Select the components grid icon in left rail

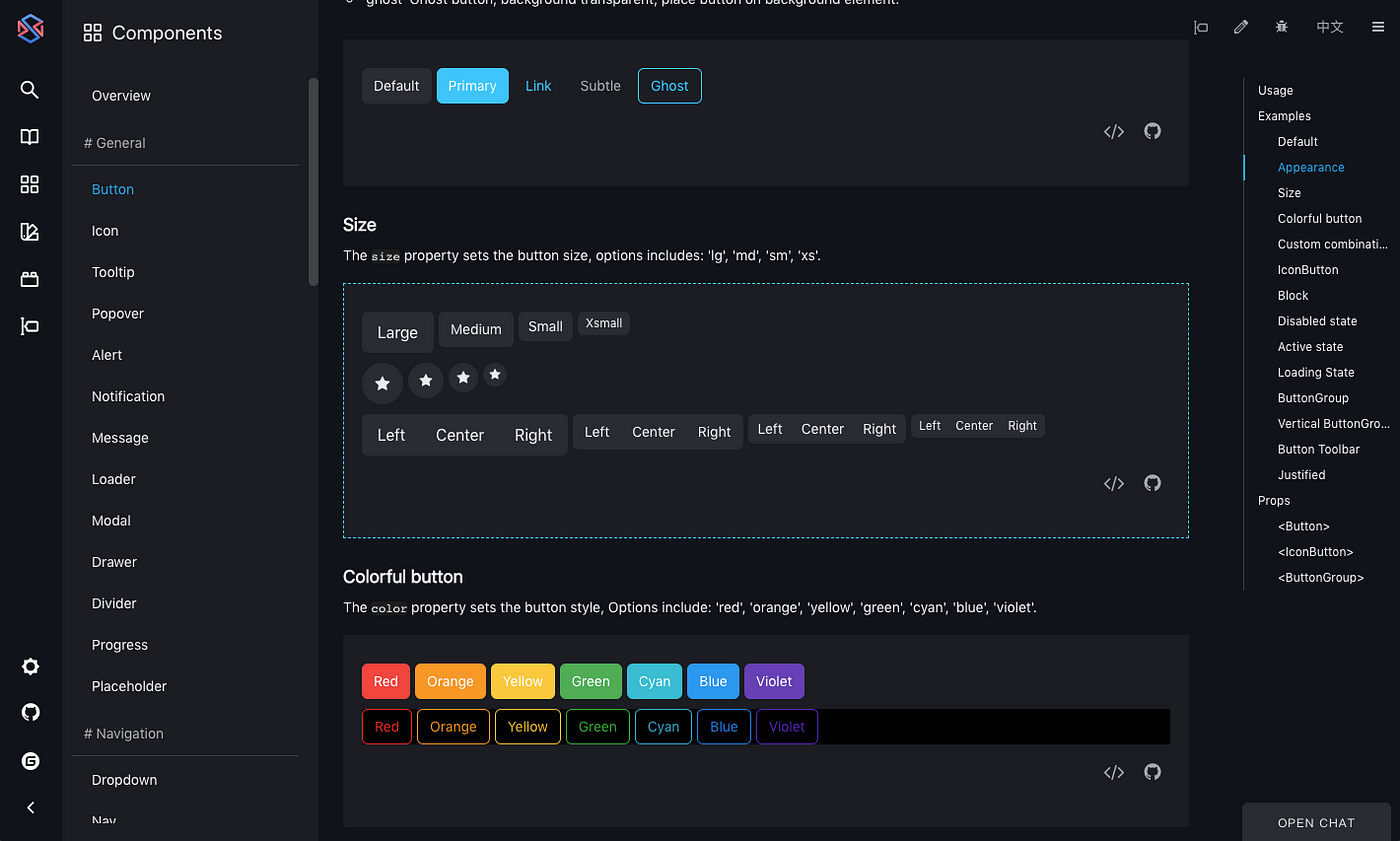[30, 184]
